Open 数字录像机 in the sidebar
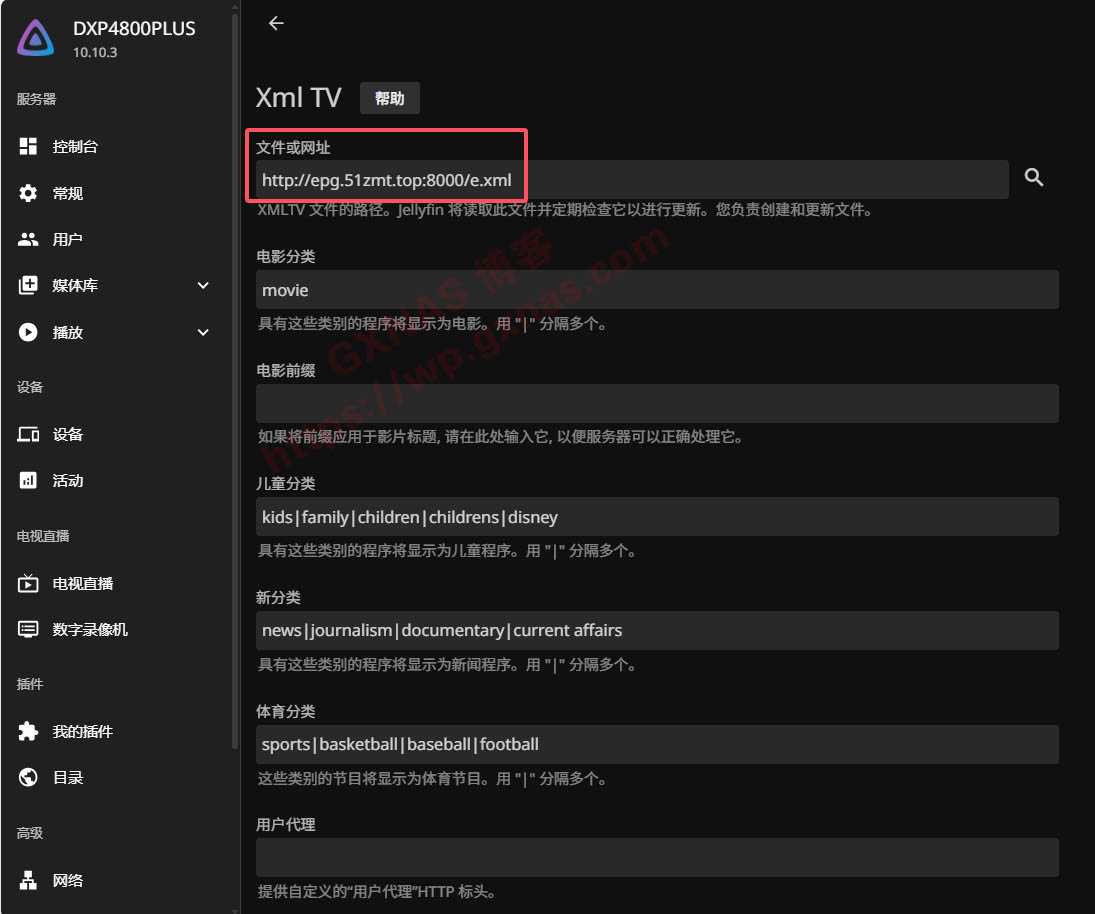The image size is (1095, 914). click(90, 630)
